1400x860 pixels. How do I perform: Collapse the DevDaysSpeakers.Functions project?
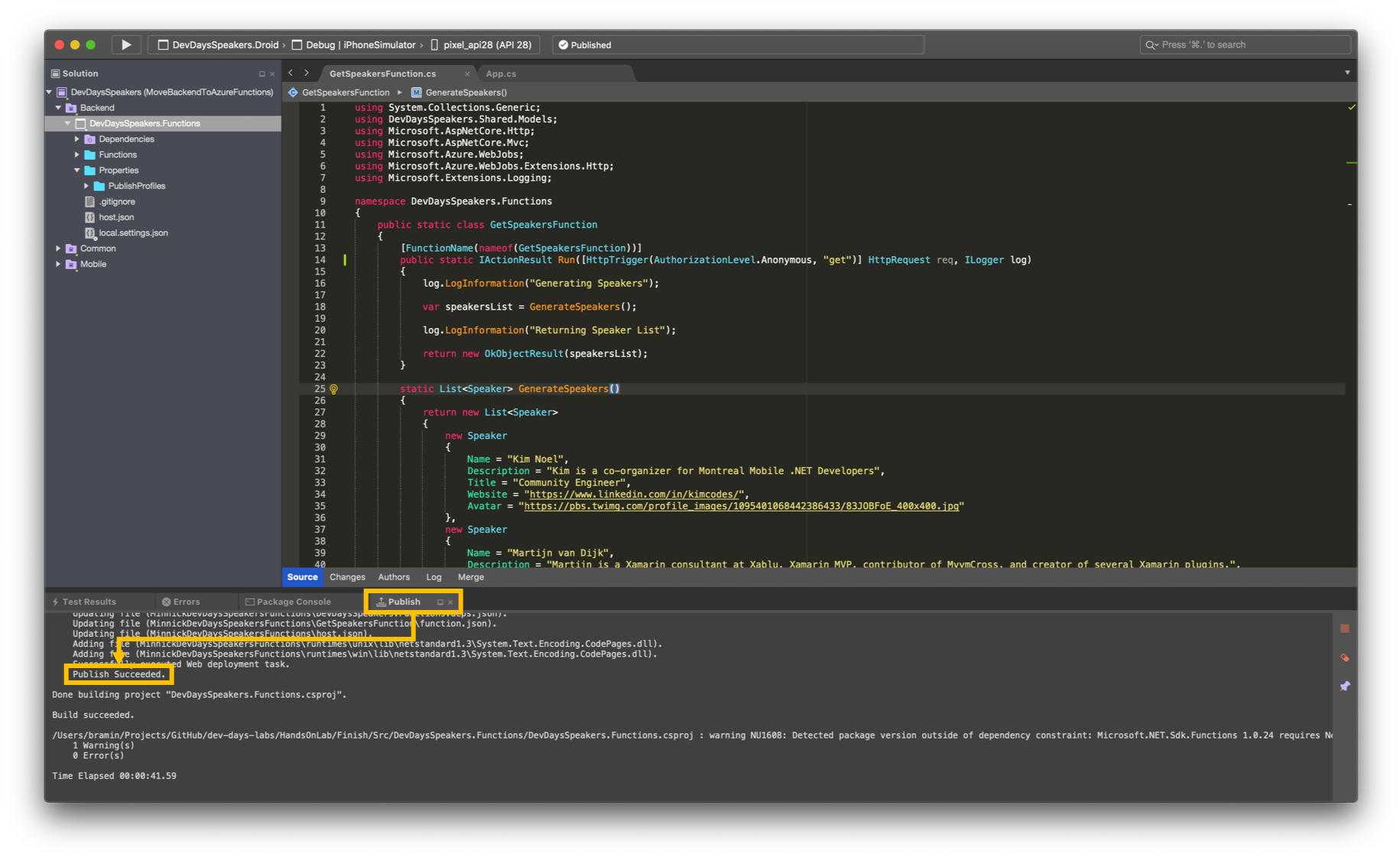point(67,123)
